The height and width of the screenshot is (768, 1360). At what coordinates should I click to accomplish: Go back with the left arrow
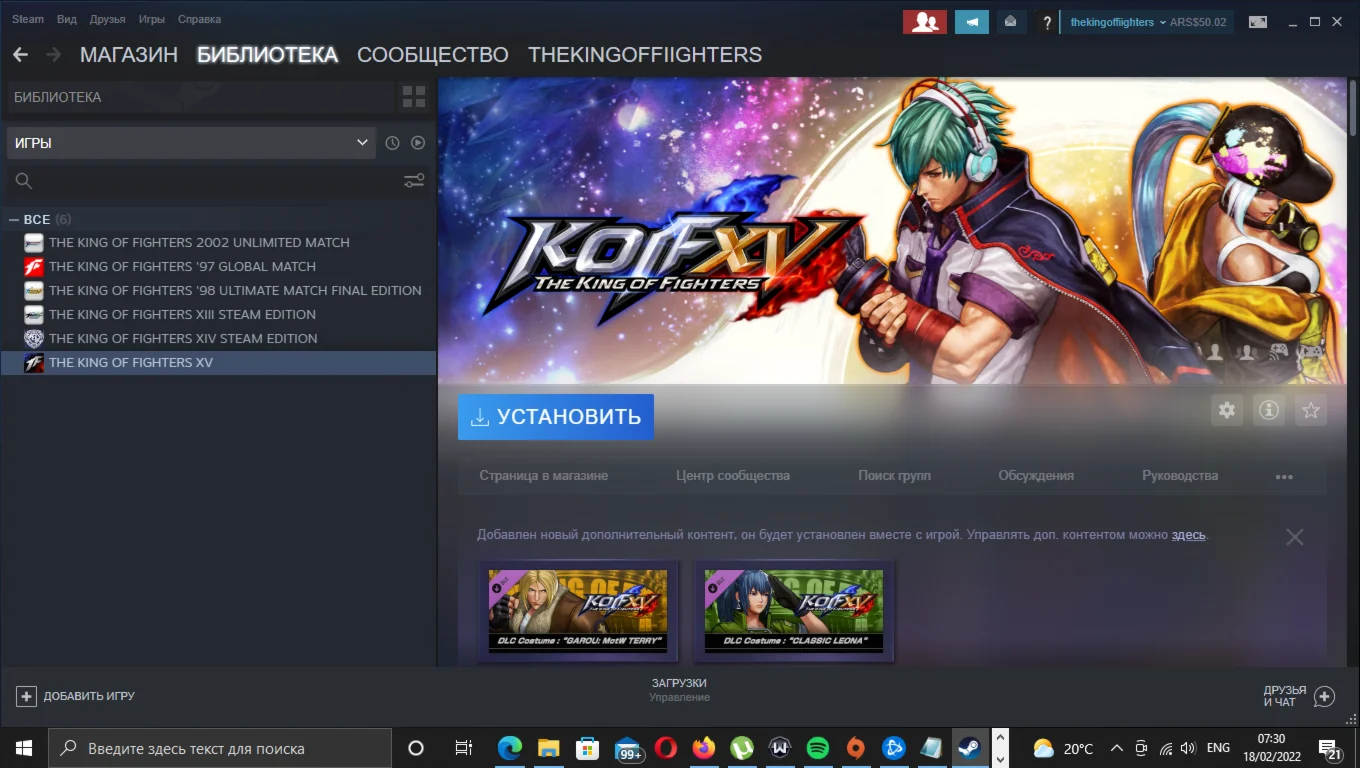(x=20, y=55)
